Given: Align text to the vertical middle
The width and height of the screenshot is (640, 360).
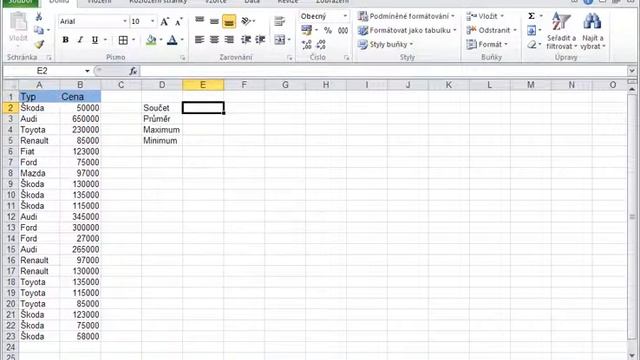Looking at the screenshot, I should (x=214, y=21).
